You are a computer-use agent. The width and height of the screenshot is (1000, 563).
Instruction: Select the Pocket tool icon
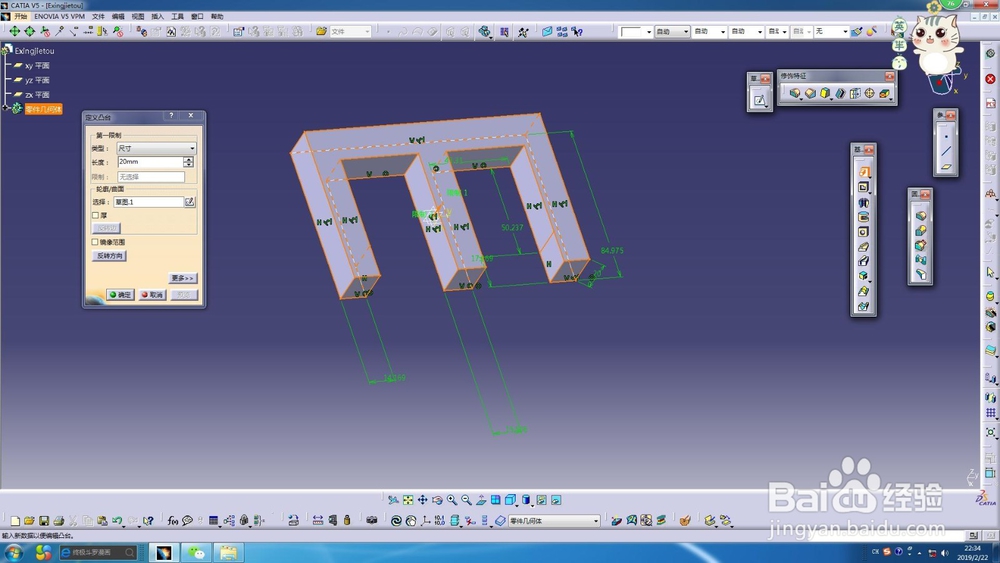coord(864,187)
